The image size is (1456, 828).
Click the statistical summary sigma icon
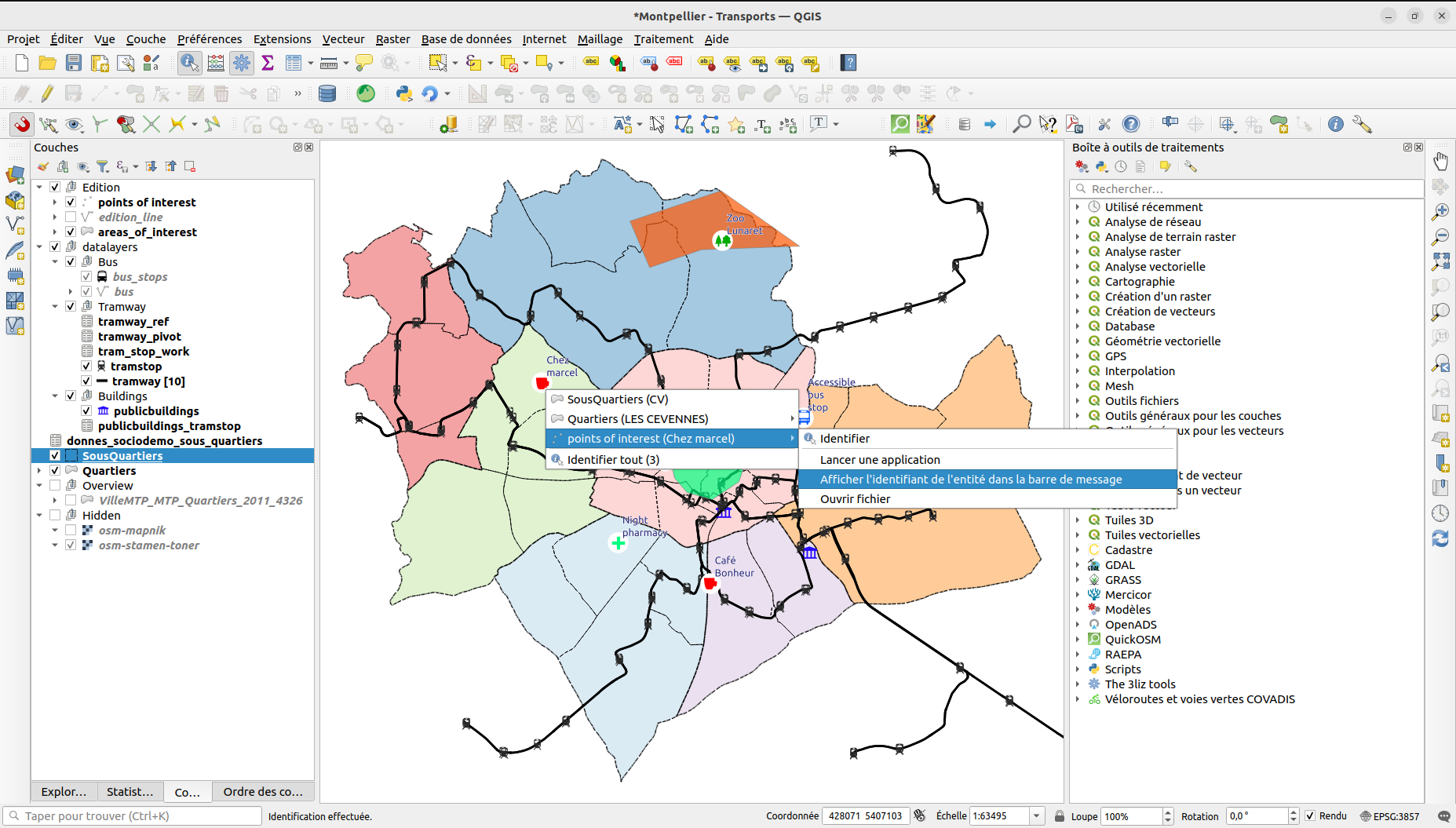click(268, 63)
